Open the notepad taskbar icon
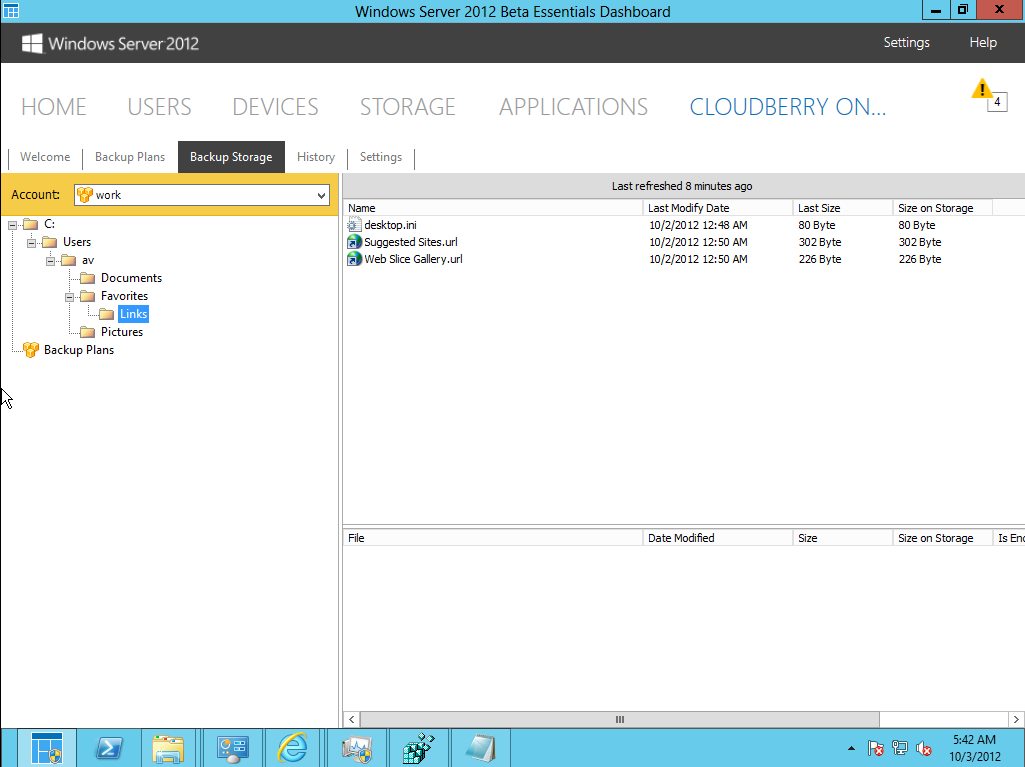1025x767 pixels. pyautogui.click(x=480, y=748)
